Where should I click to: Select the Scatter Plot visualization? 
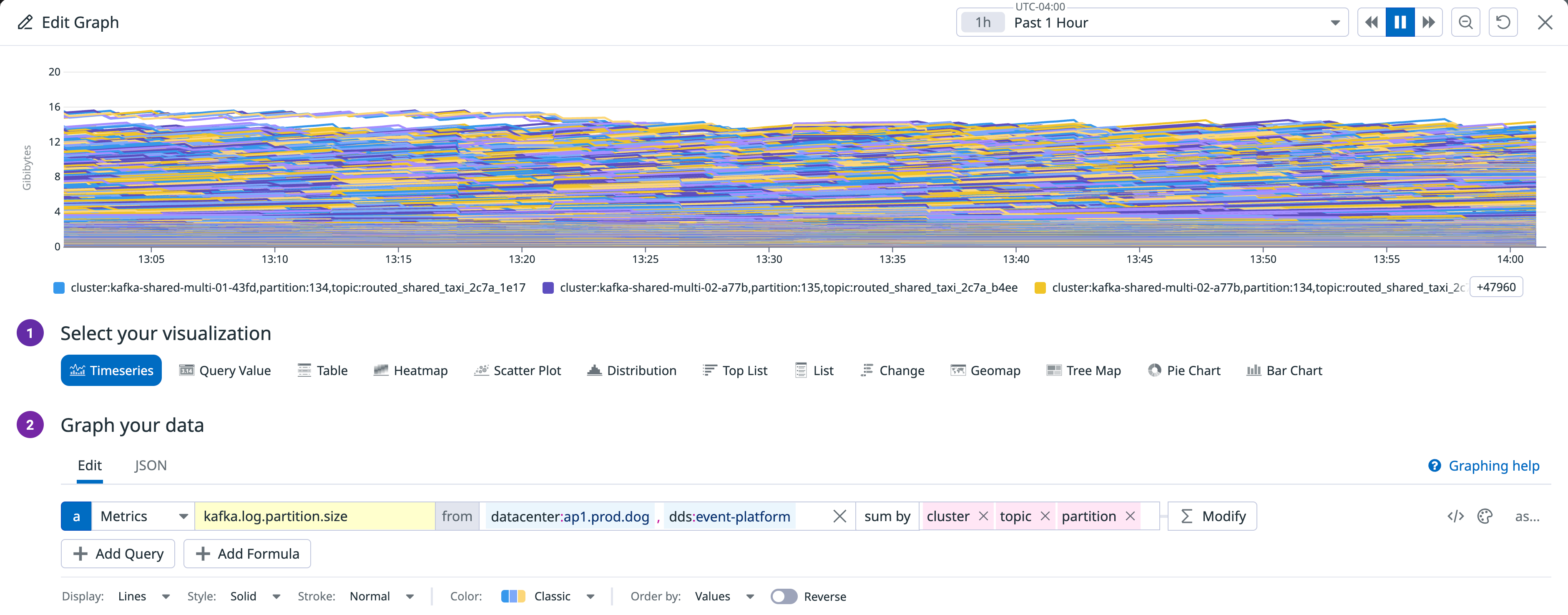(x=518, y=370)
